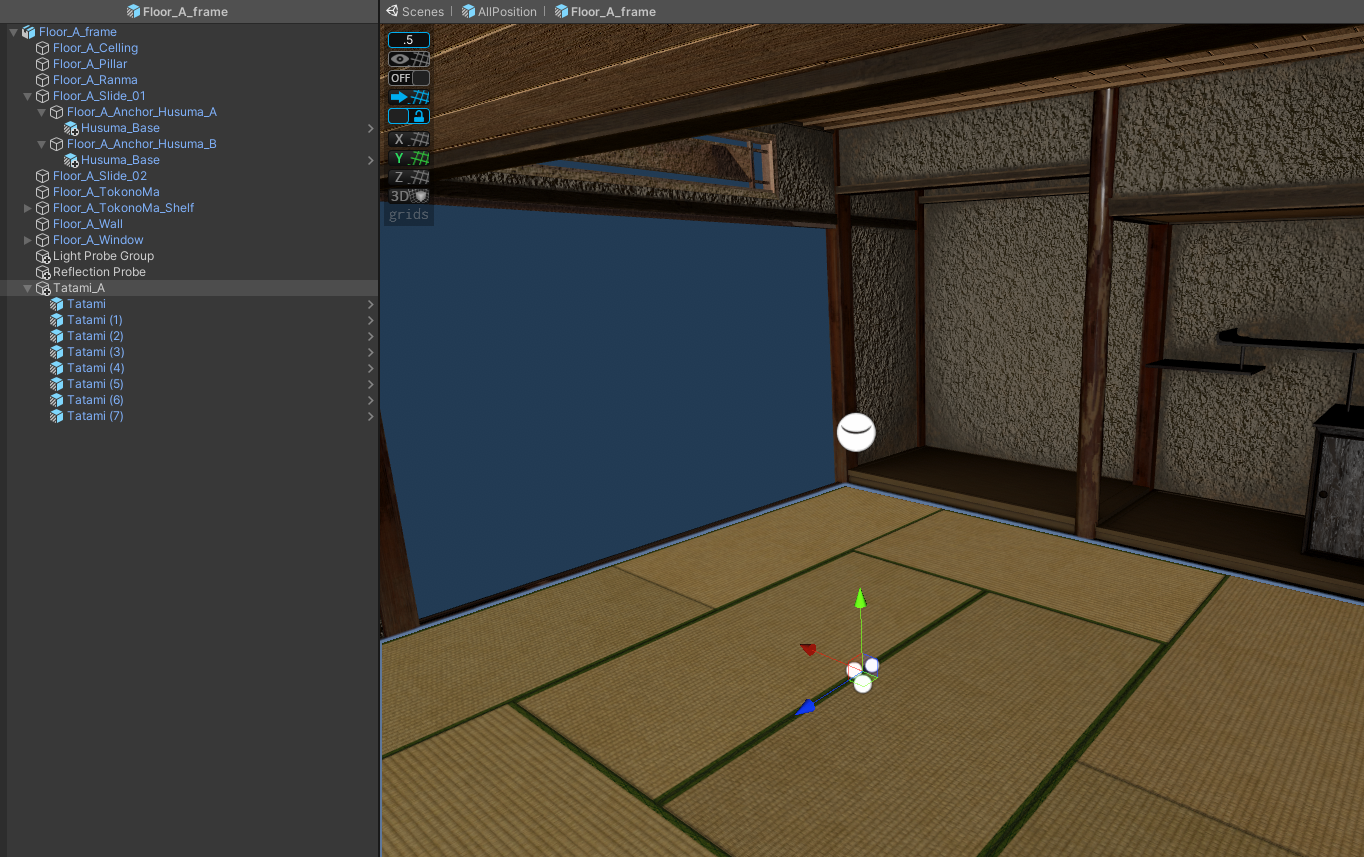Click the Floor_A_frame hierarchy header
This screenshot has width=1364, height=857.
click(178, 11)
